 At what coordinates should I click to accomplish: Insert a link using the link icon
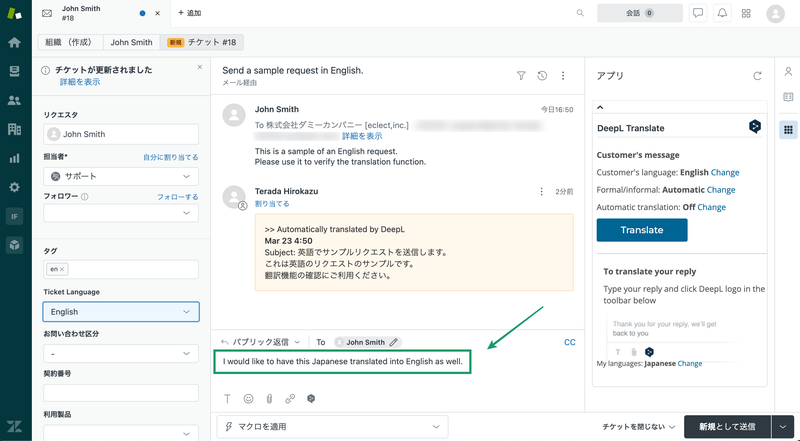click(x=290, y=399)
